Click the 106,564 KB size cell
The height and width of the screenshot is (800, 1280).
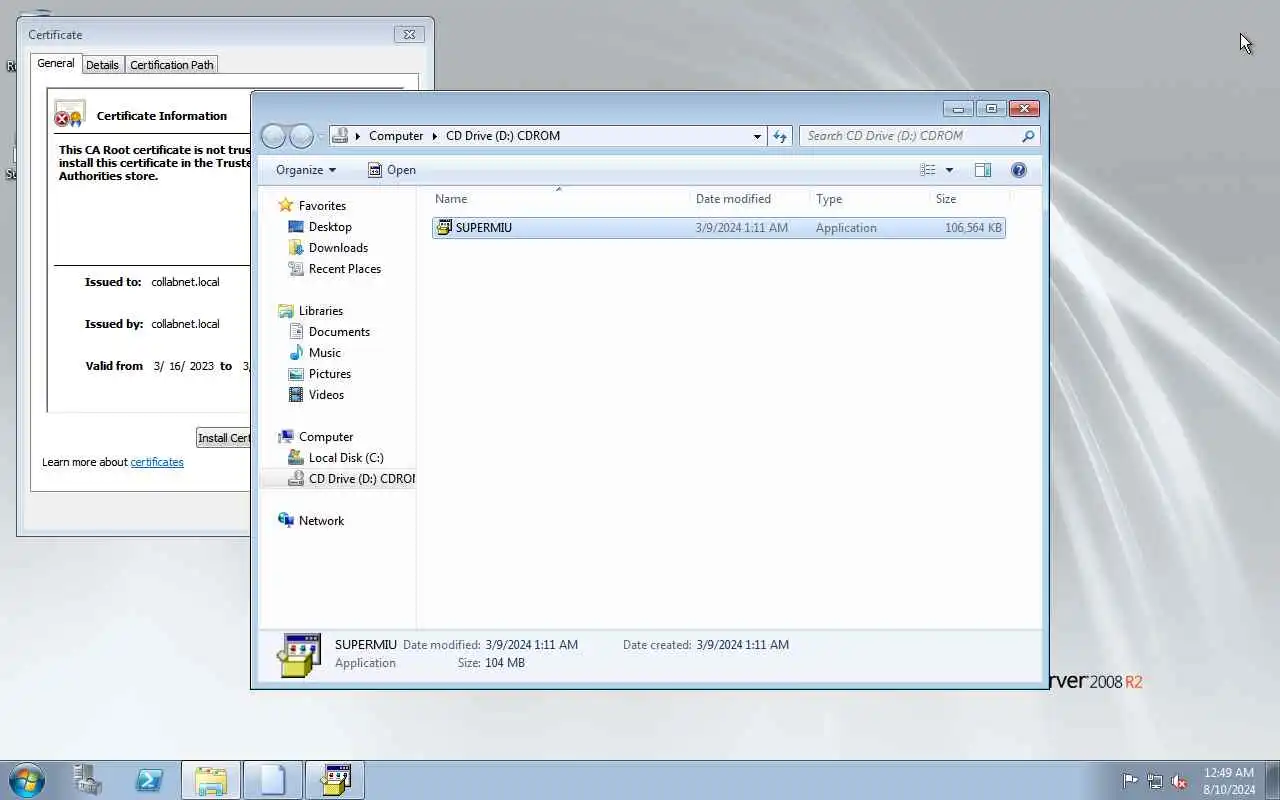coord(973,228)
